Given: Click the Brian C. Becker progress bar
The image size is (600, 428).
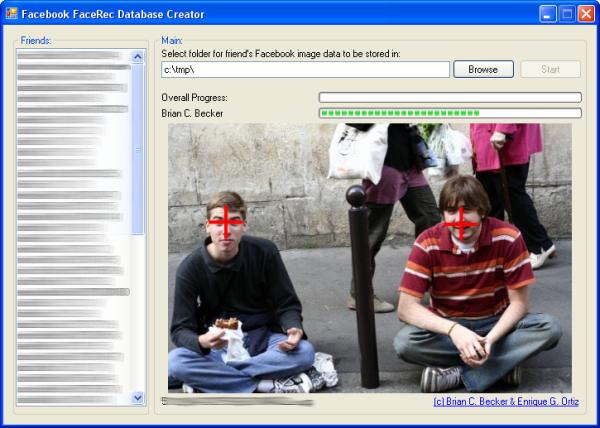Looking at the screenshot, I should (x=450, y=113).
